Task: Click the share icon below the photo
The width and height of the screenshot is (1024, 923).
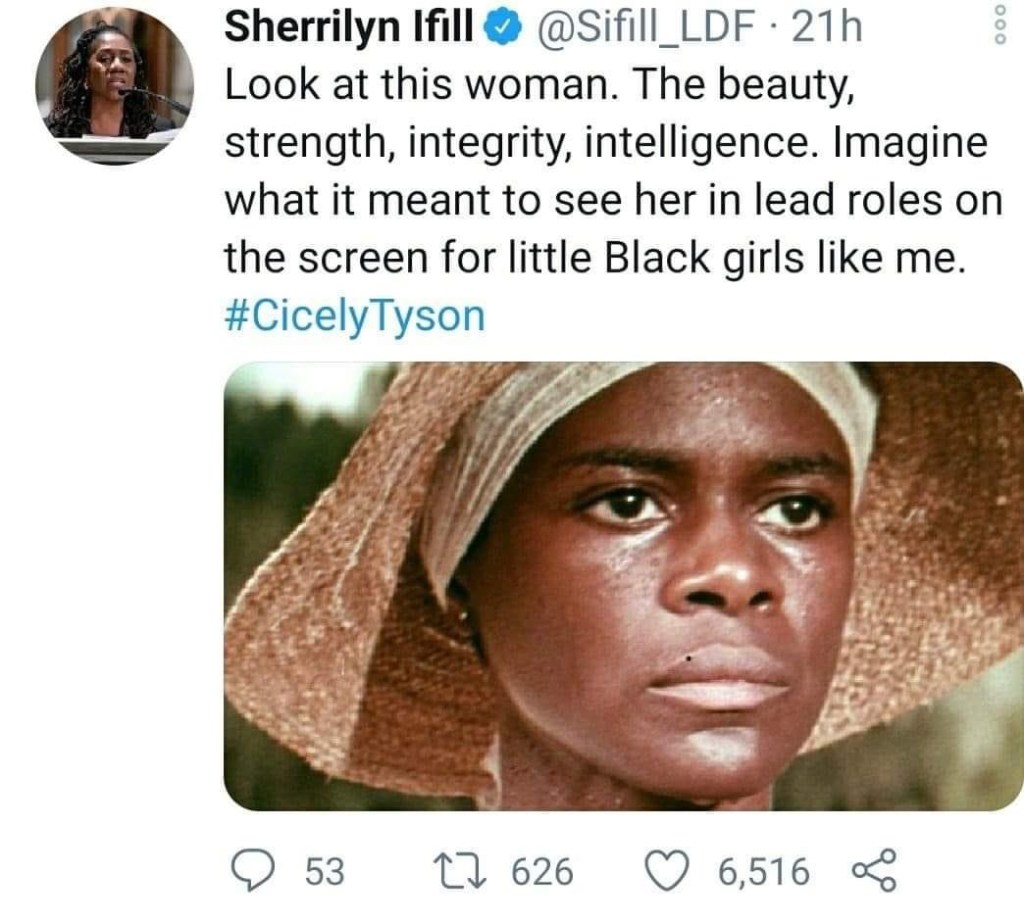Action: 872,873
